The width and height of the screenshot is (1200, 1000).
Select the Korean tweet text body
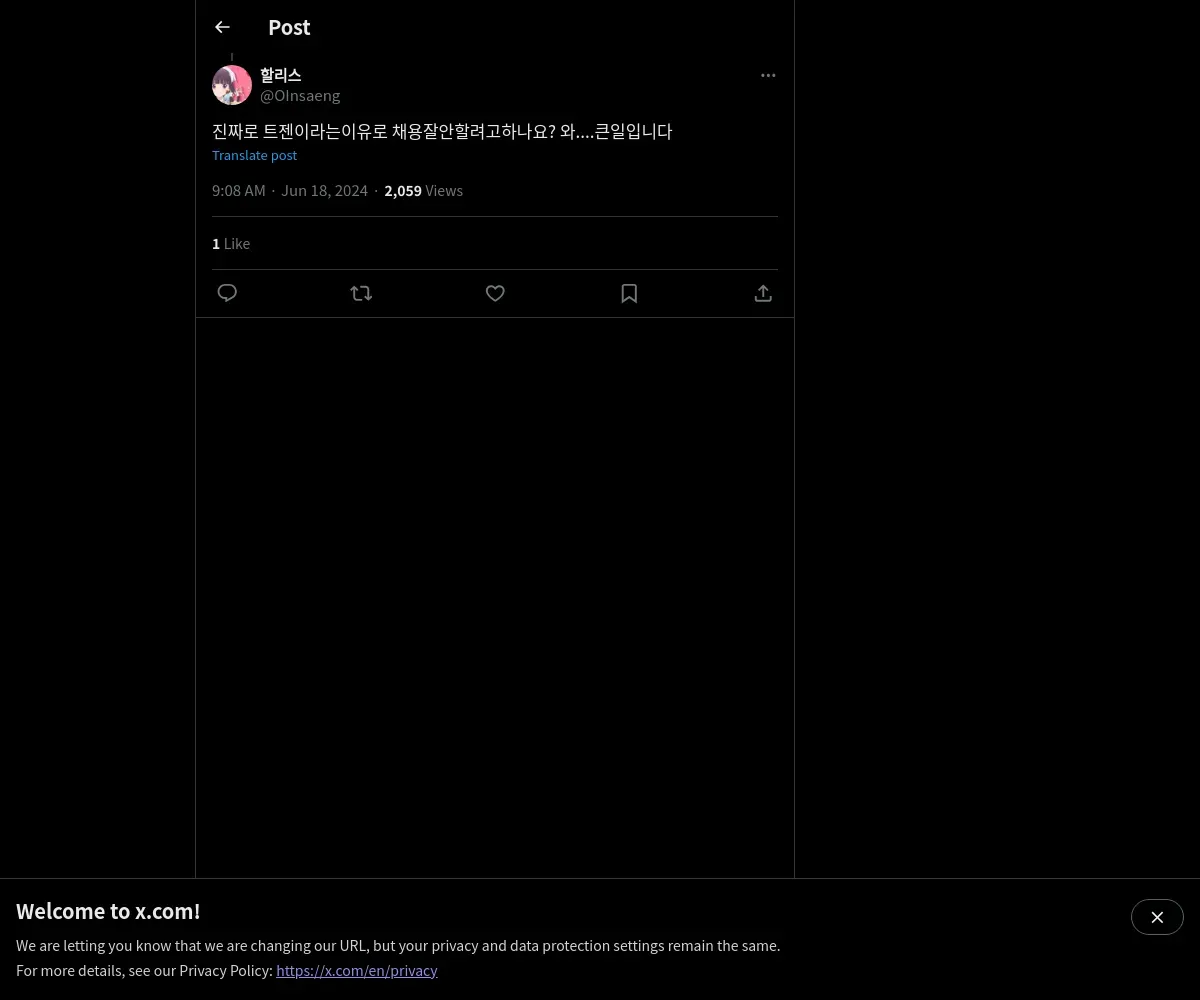click(x=442, y=131)
